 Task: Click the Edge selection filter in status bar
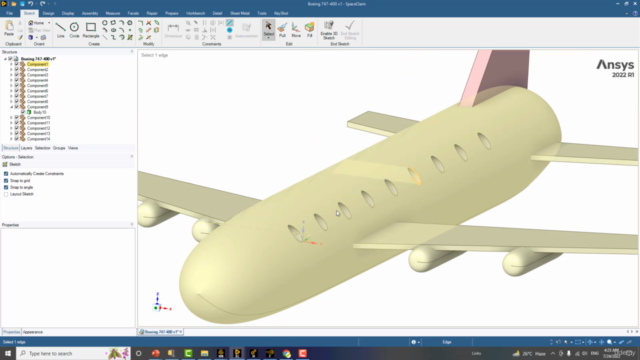(447, 342)
